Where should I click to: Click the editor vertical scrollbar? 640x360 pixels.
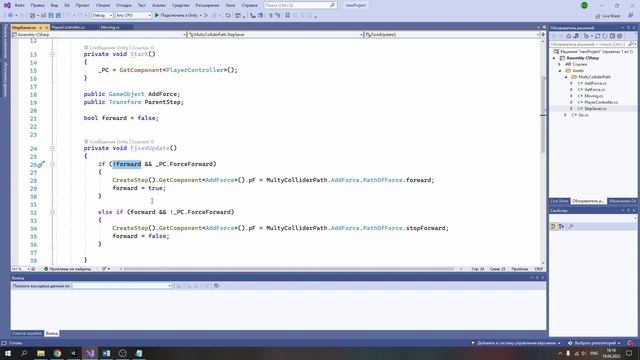tap(543, 114)
